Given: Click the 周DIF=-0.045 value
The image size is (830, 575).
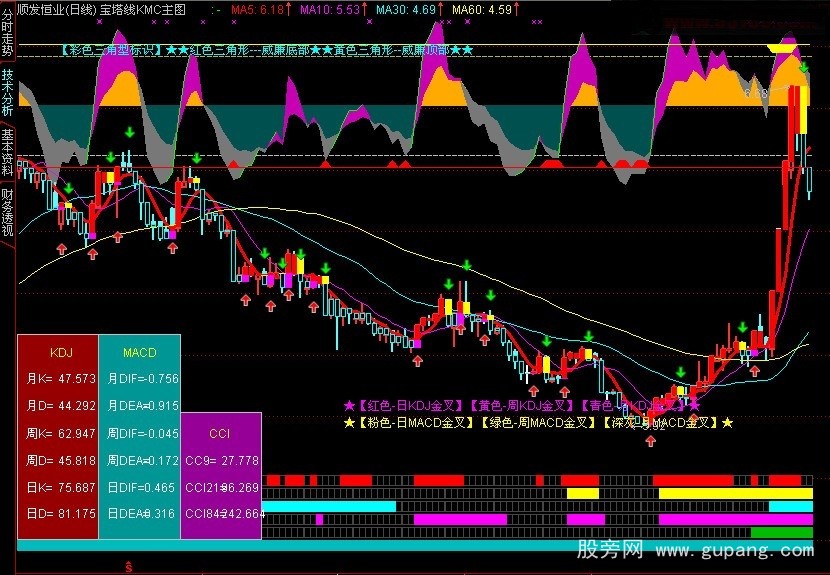Looking at the screenshot, I should pyautogui.click(x=143, y=434).
